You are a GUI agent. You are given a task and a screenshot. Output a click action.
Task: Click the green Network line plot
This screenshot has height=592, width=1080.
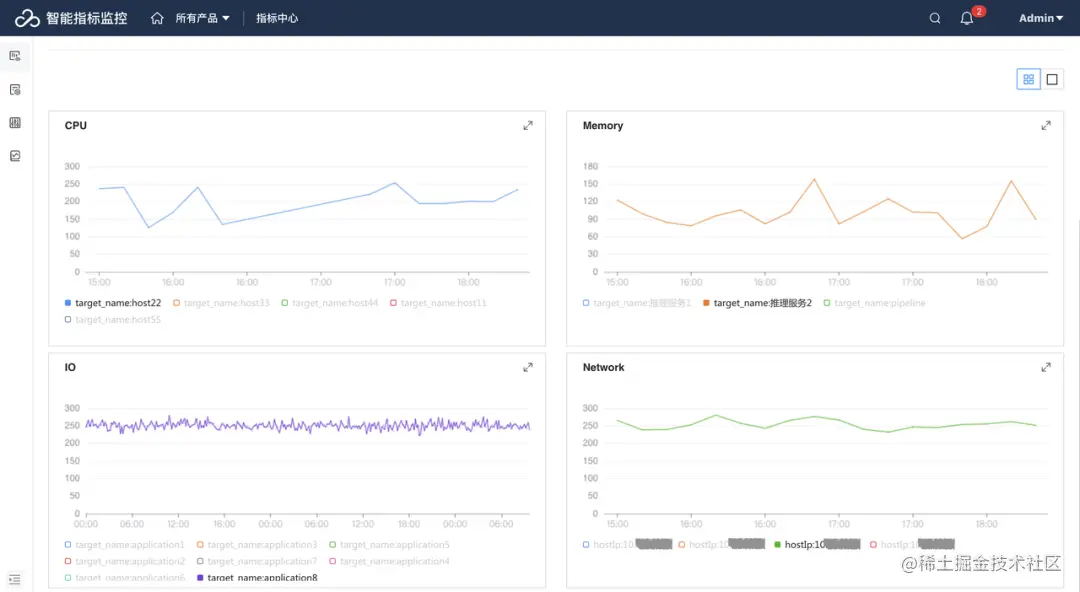tap(826, 424)
